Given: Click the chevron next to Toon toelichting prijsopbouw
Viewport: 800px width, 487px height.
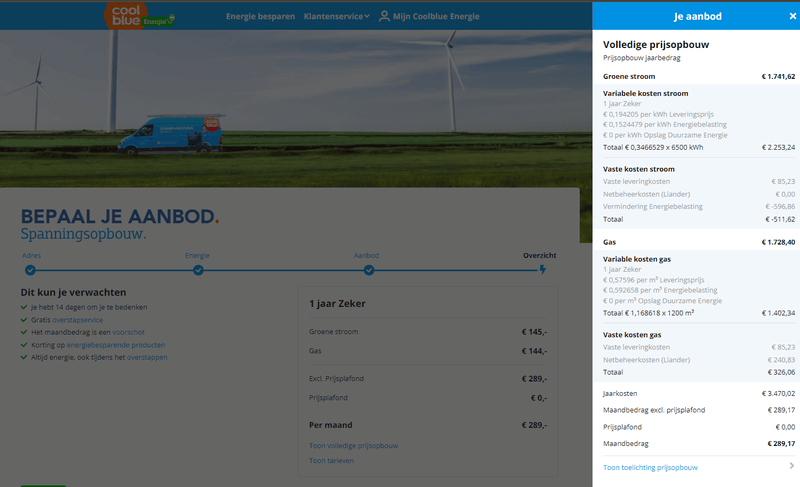Looking at the screenshot, I should (791, 466).
